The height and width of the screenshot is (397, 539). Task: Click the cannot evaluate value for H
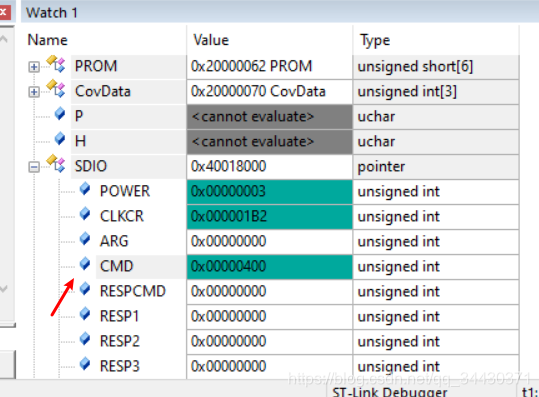270,142
